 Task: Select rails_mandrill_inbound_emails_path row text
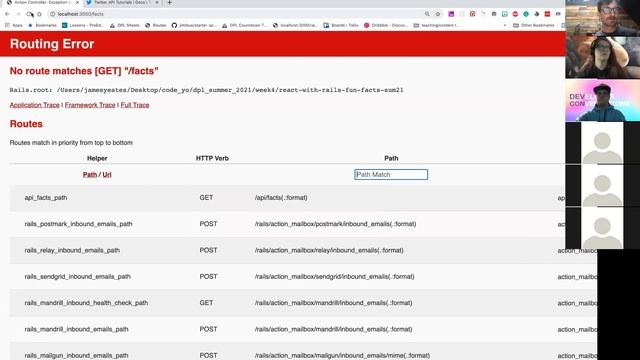[76, 329]
